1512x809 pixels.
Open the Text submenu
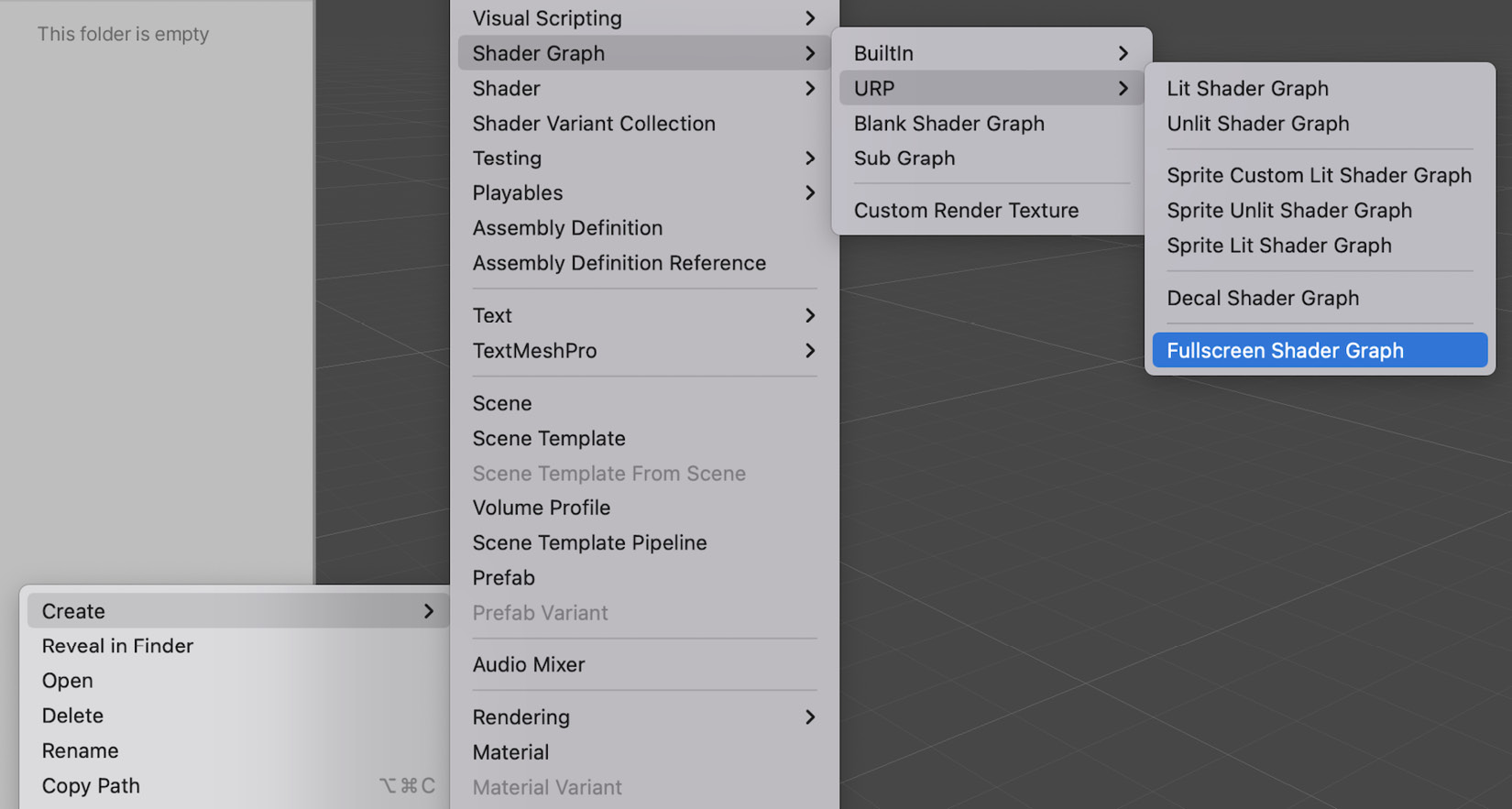point(644,315)
